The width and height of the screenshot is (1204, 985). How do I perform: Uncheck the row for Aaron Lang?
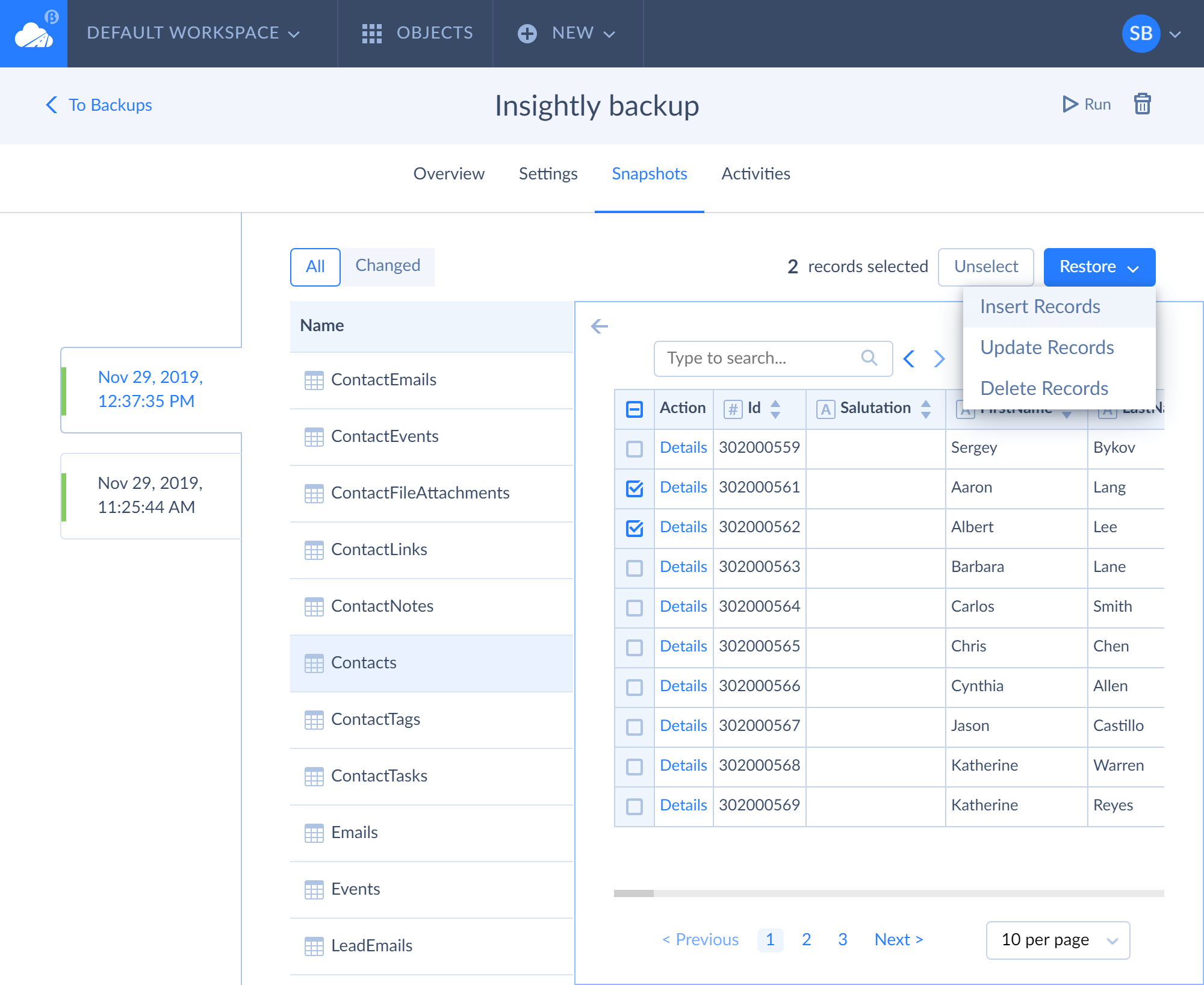pyautogui.click(x=635, y=489)
